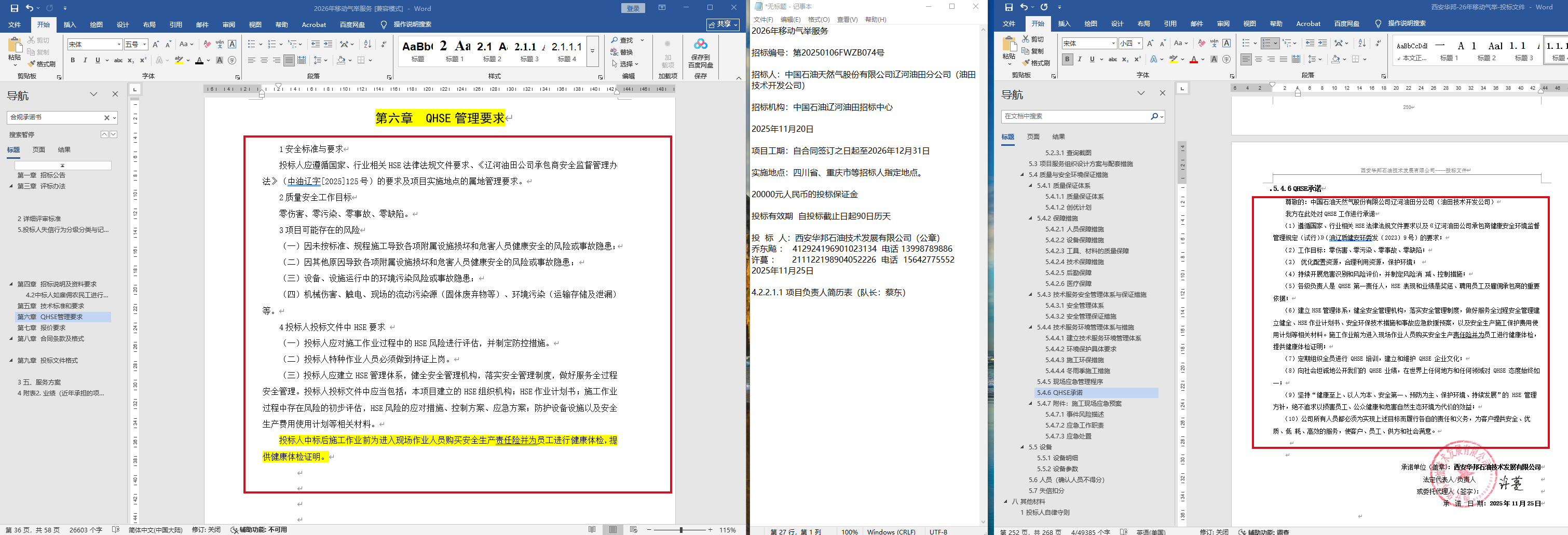Screen dimensions: 1568x535
Task: Toggle Bold off in right Word ribbon
Action: click(1067, 59)
